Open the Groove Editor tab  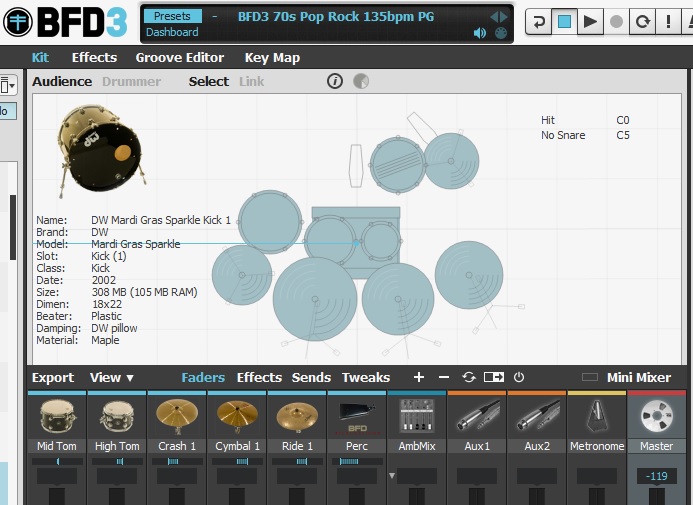179,57
